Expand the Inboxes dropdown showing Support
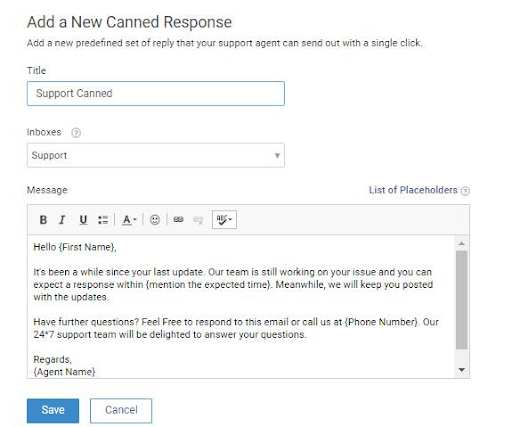The height and width of the screenshot is (427, 512). (x=156, y=155)
